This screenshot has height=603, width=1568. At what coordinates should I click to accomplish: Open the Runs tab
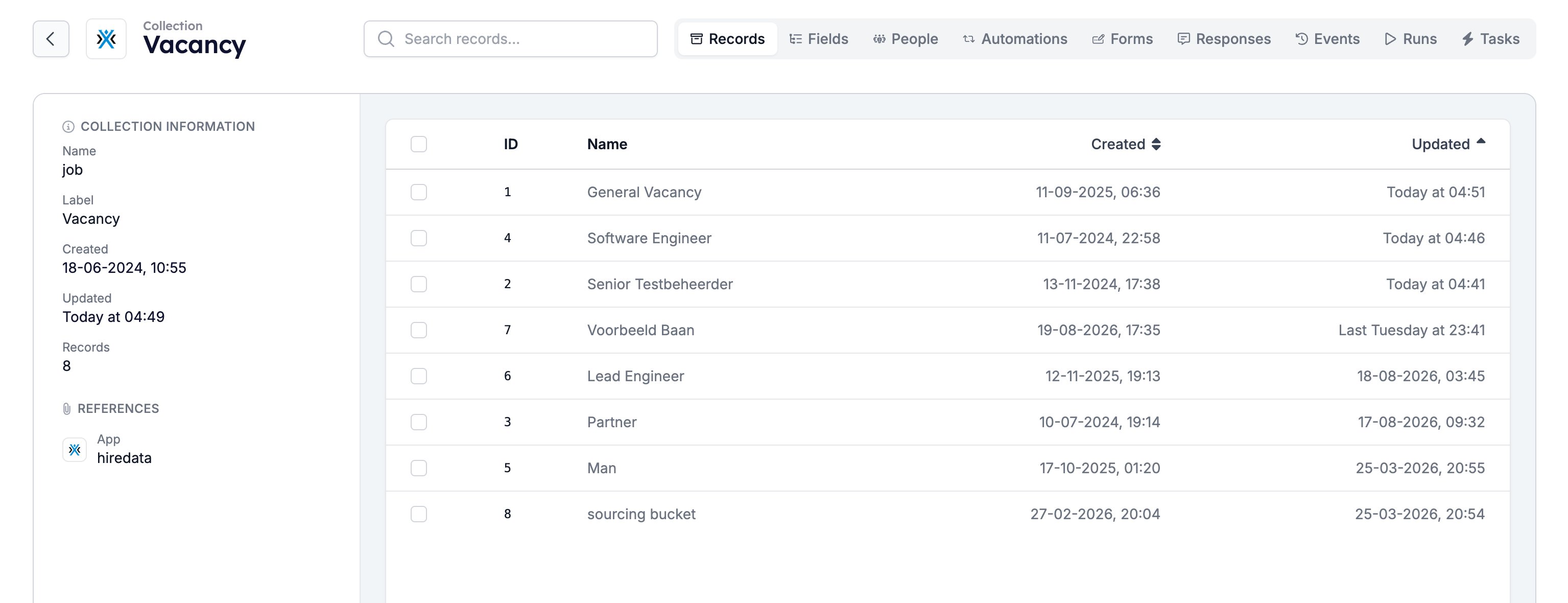(1410, 39)
